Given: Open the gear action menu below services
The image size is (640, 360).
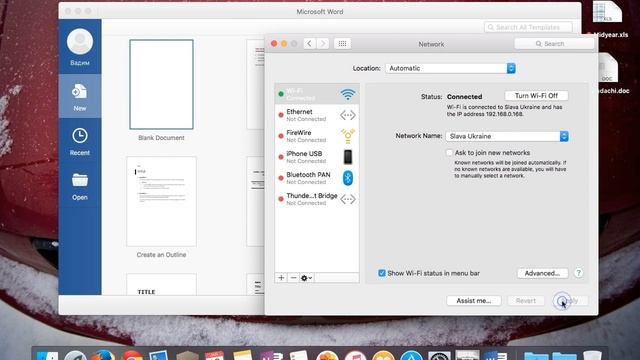Looking at the screenshot, I should tap(307, 278).
